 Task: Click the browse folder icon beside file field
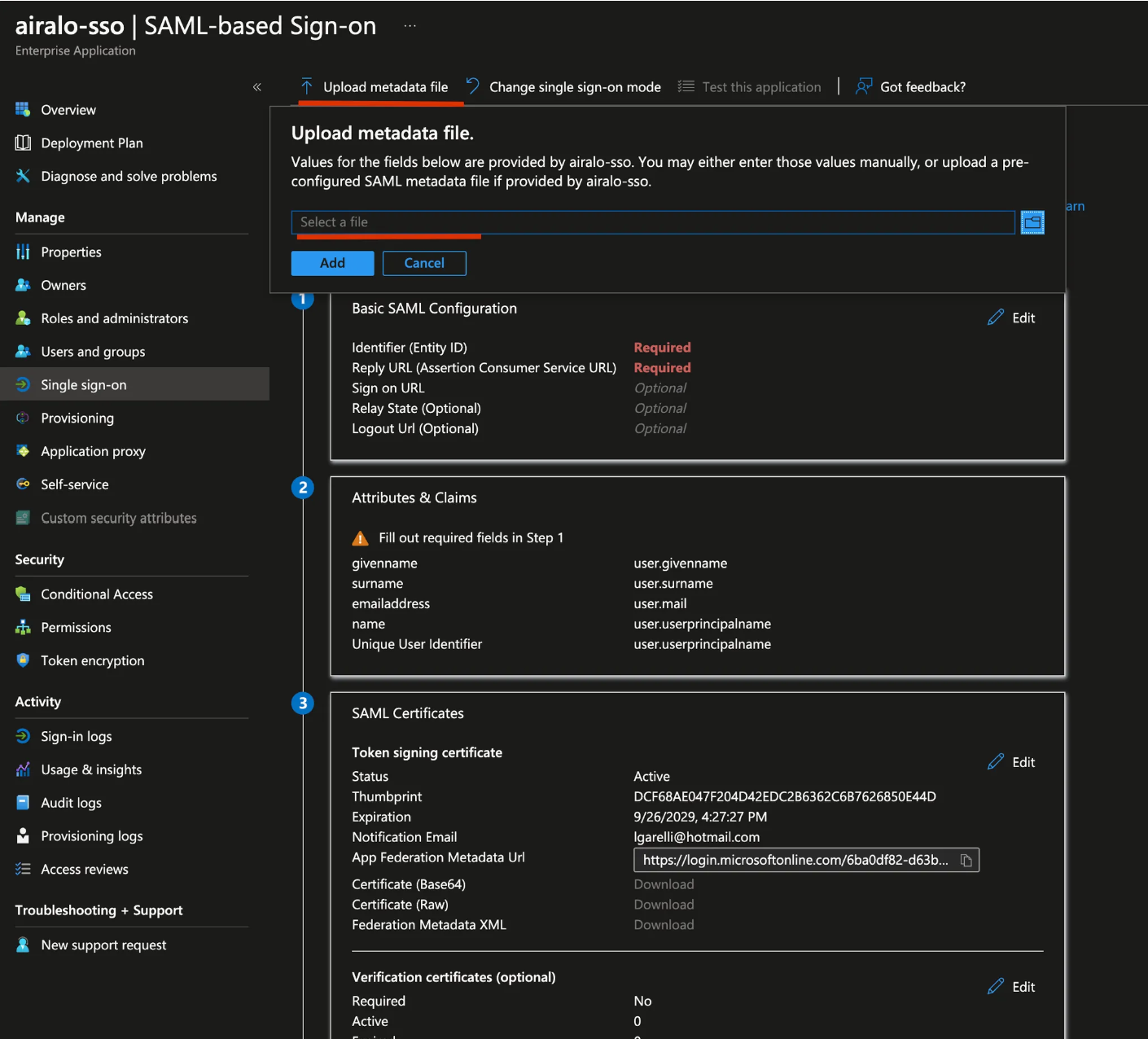click(x=1032, y=222)
